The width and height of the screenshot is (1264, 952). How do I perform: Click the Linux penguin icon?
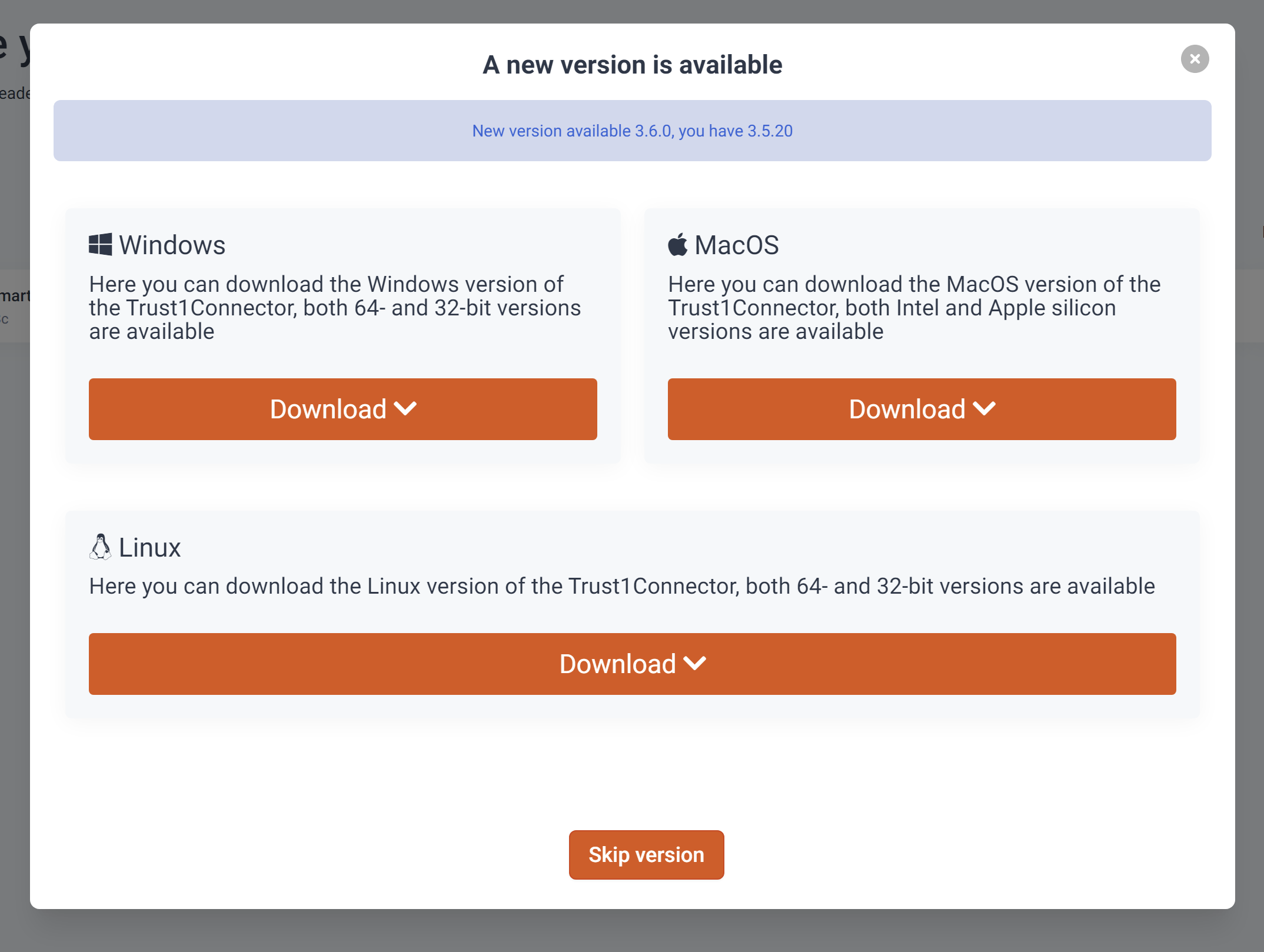coord(101,547)
